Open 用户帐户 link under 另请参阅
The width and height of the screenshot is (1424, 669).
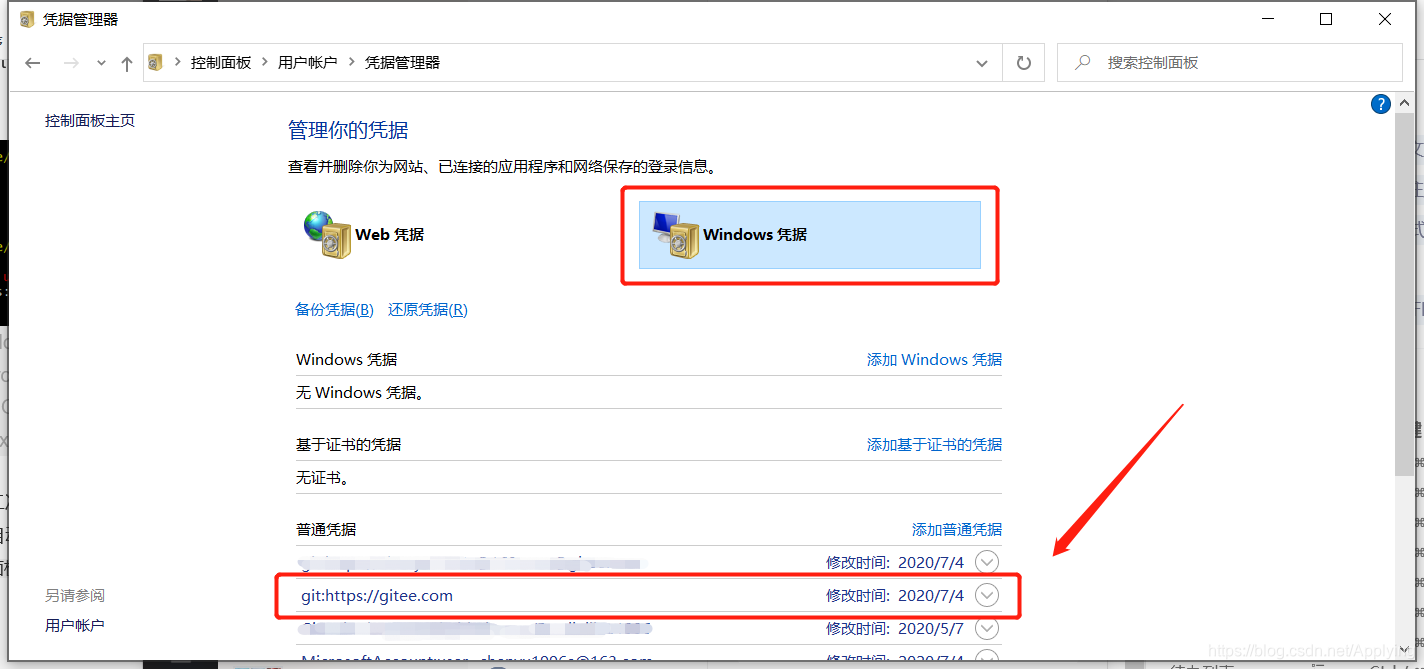[75, 625]
